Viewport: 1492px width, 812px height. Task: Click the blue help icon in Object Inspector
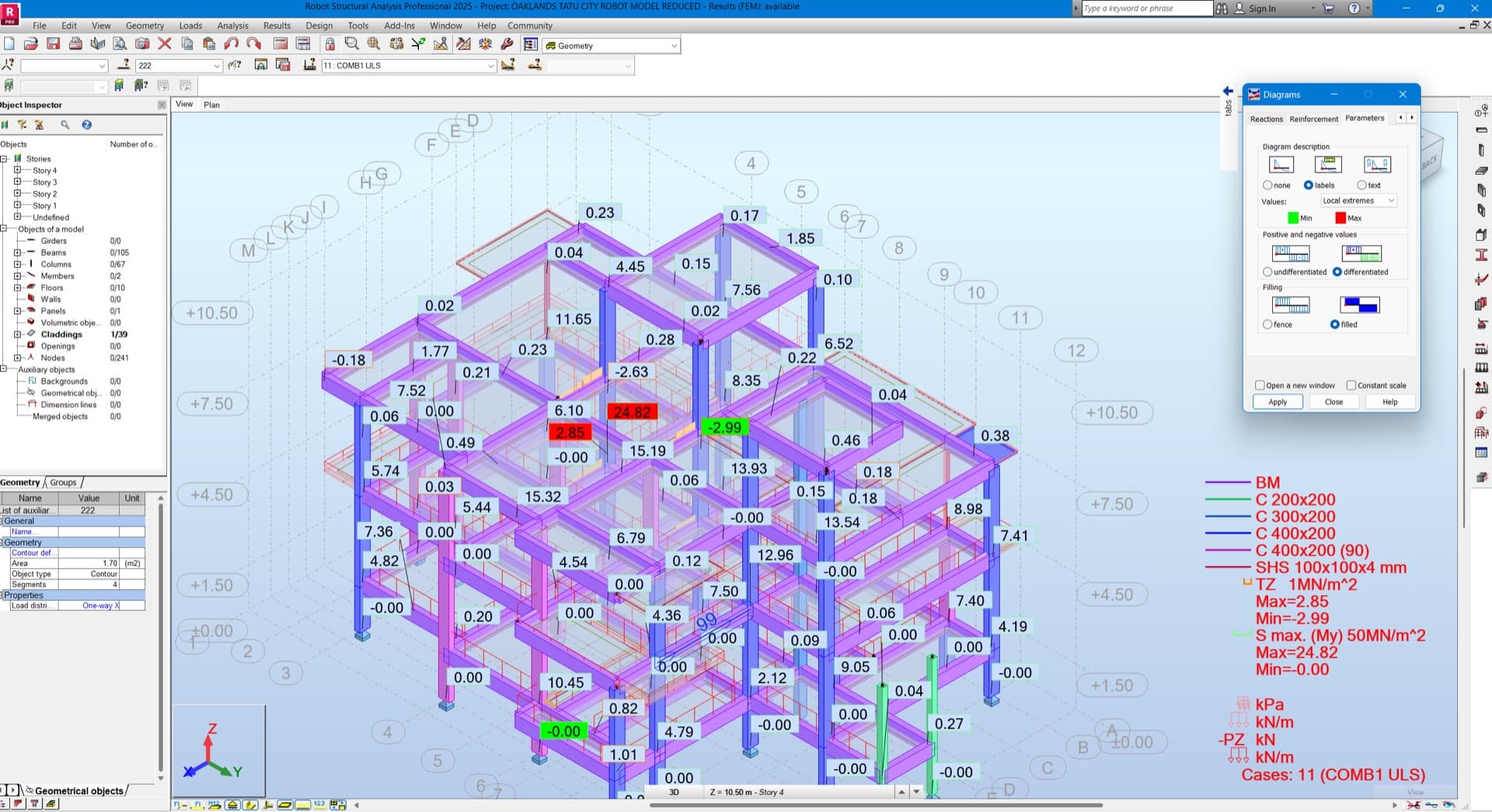86,124
